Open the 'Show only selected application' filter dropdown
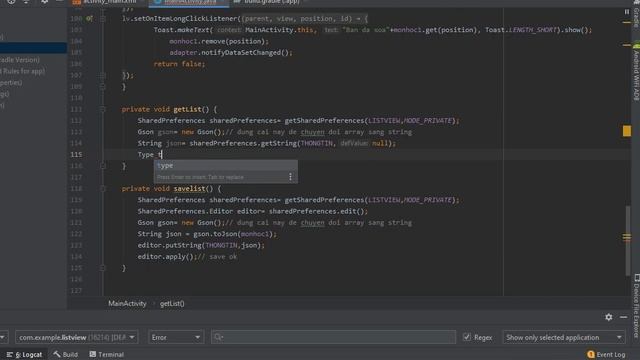 pyautogui.click(x=564, y=338)
